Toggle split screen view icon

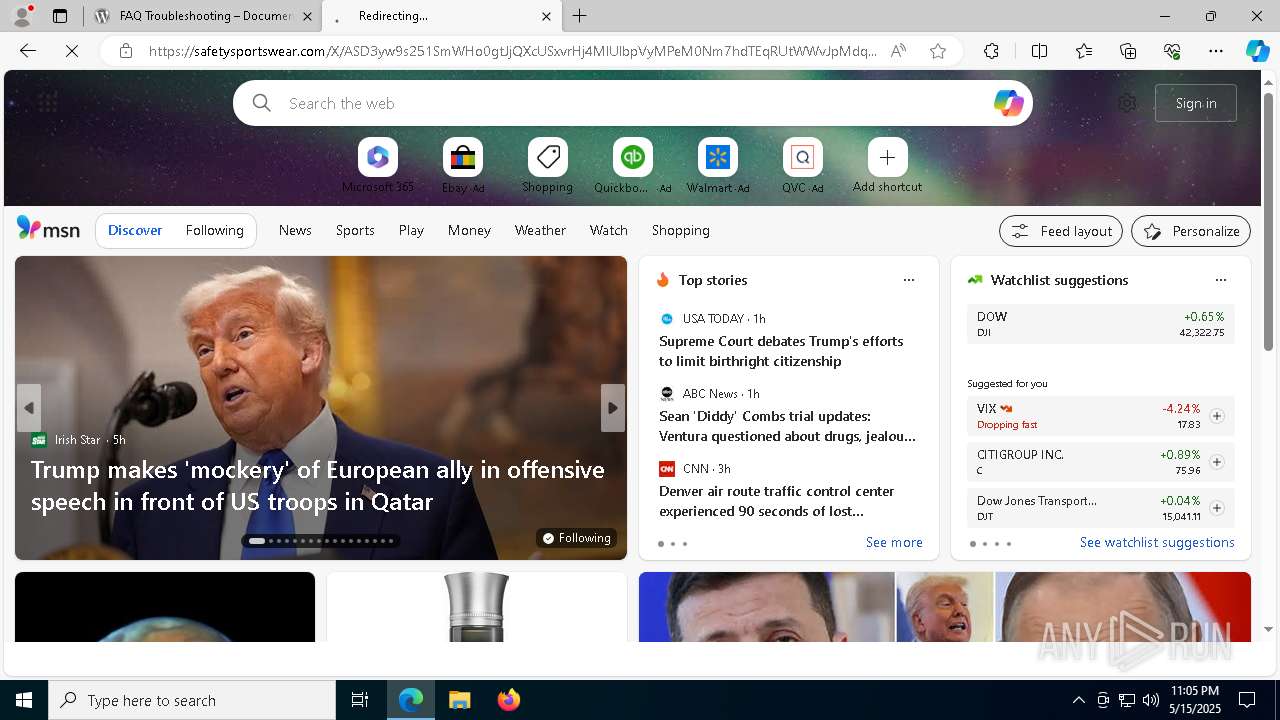pos(1039,51)
